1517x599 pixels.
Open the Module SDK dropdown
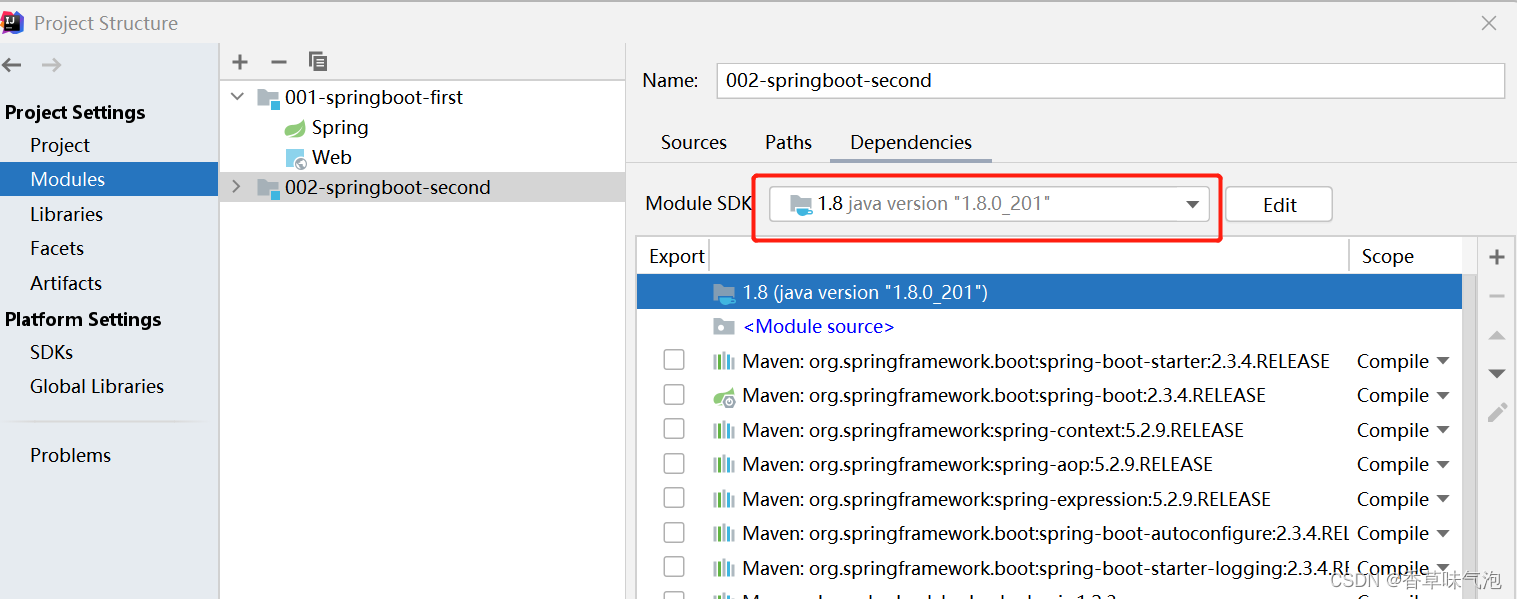(x=989, y=204)
